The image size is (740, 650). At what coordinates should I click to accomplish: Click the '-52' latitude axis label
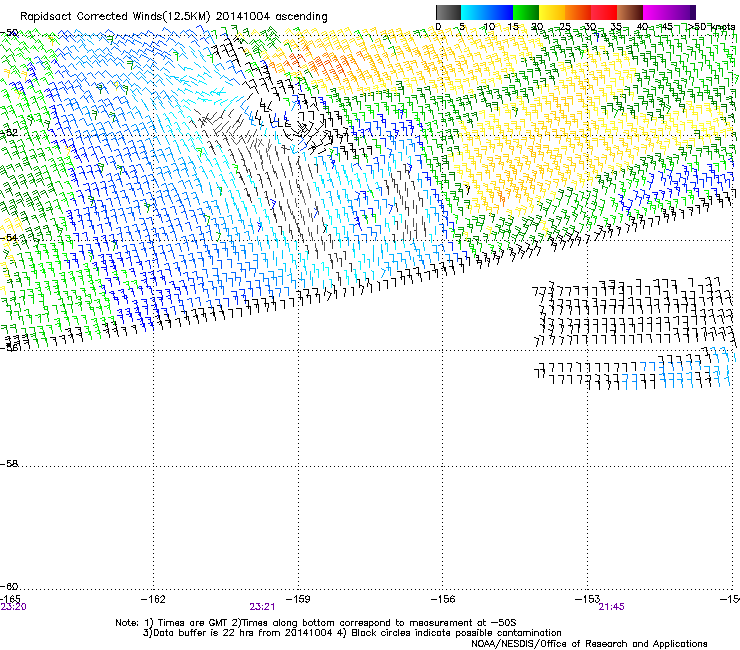[9, 133]
